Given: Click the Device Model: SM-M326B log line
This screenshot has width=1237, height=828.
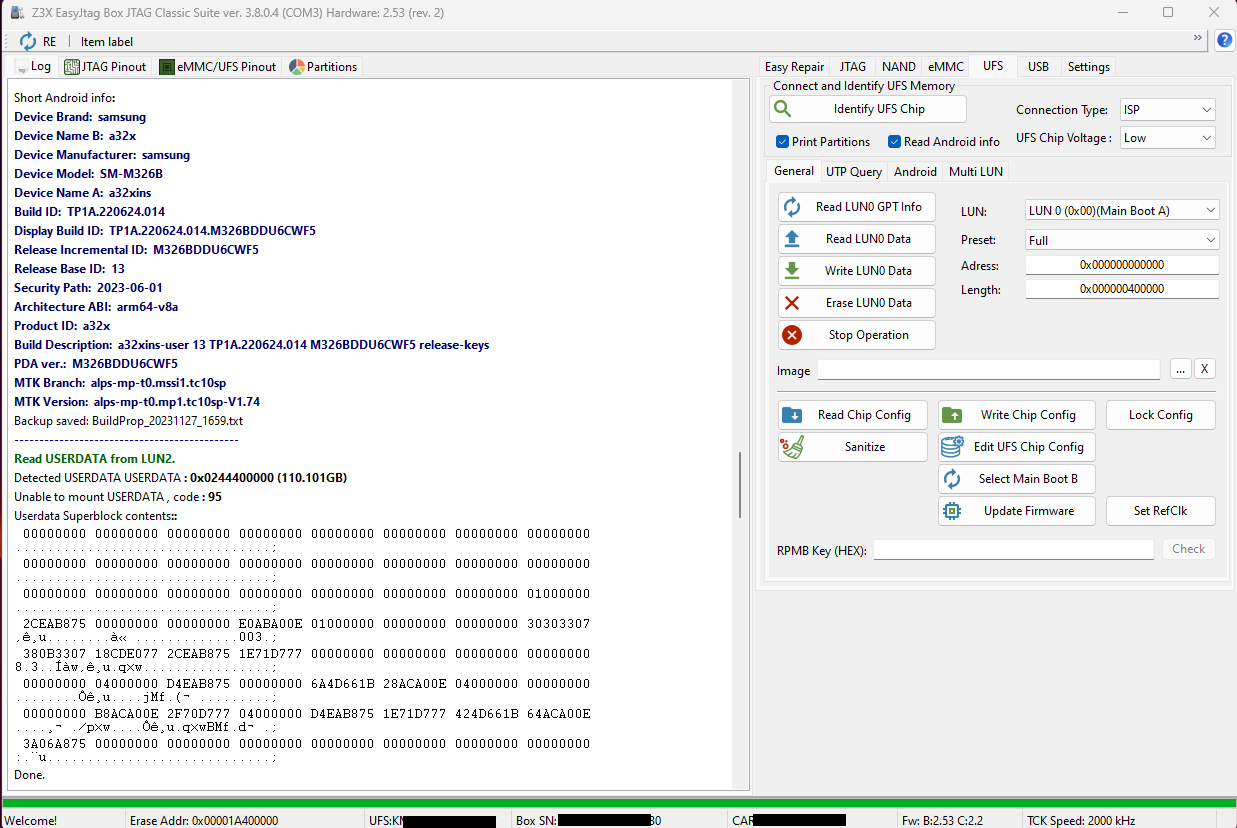Looking at the screenshot, I should [89, 174].
